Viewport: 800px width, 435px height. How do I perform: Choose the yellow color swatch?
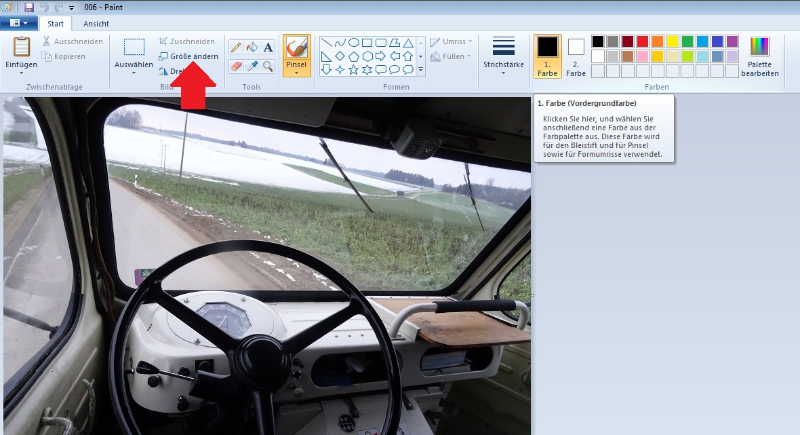coord(672,41)
